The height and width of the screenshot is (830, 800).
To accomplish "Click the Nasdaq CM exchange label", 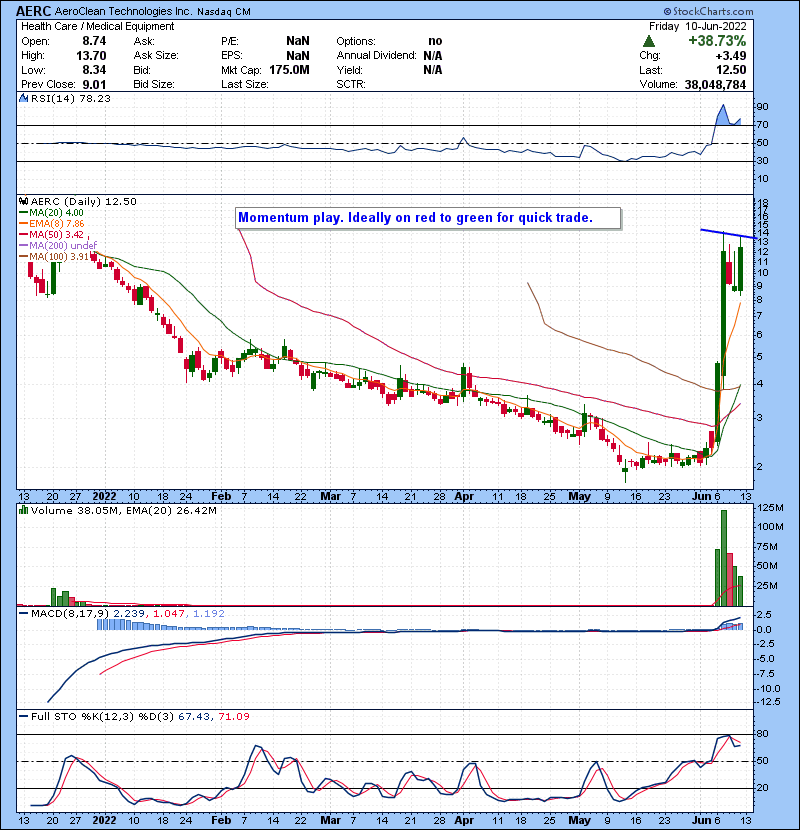I will point(223,12).
